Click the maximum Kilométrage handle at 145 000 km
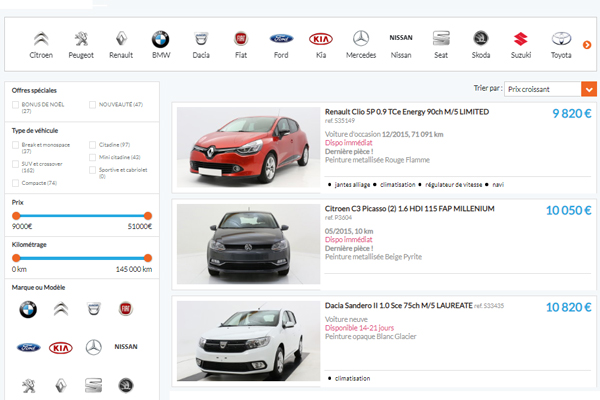600x400 pixels. coord(148,258)
